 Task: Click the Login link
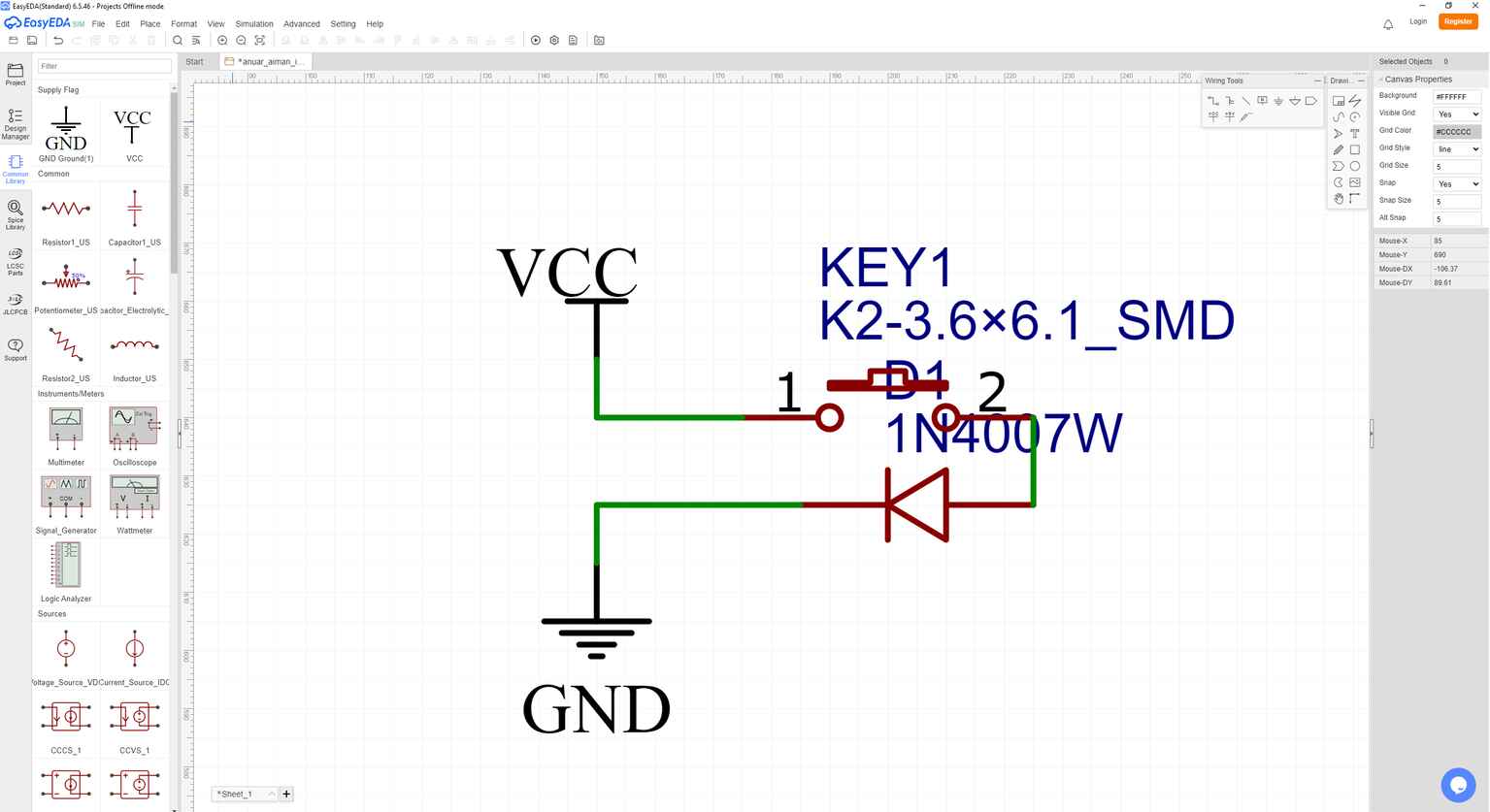pyautogui.click(x=1418, y=21)
